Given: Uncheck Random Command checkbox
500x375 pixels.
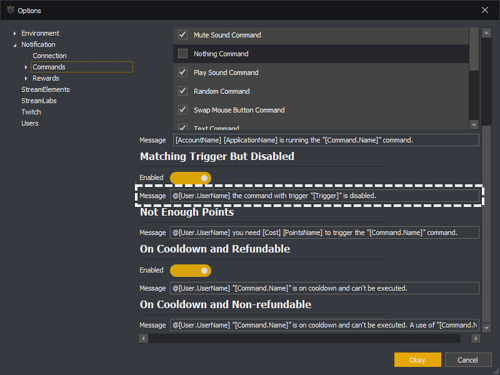Looking at the screenshot, I should pos(183,91).
